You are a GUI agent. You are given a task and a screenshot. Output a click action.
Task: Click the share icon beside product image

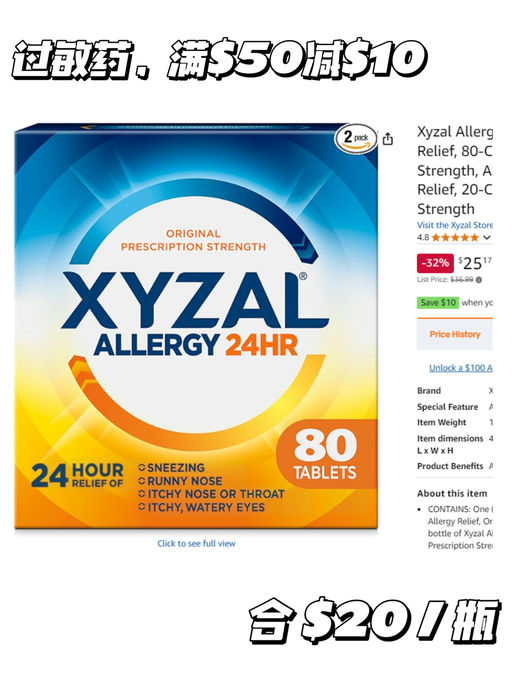pyautogui.click(x=387, y=139)
